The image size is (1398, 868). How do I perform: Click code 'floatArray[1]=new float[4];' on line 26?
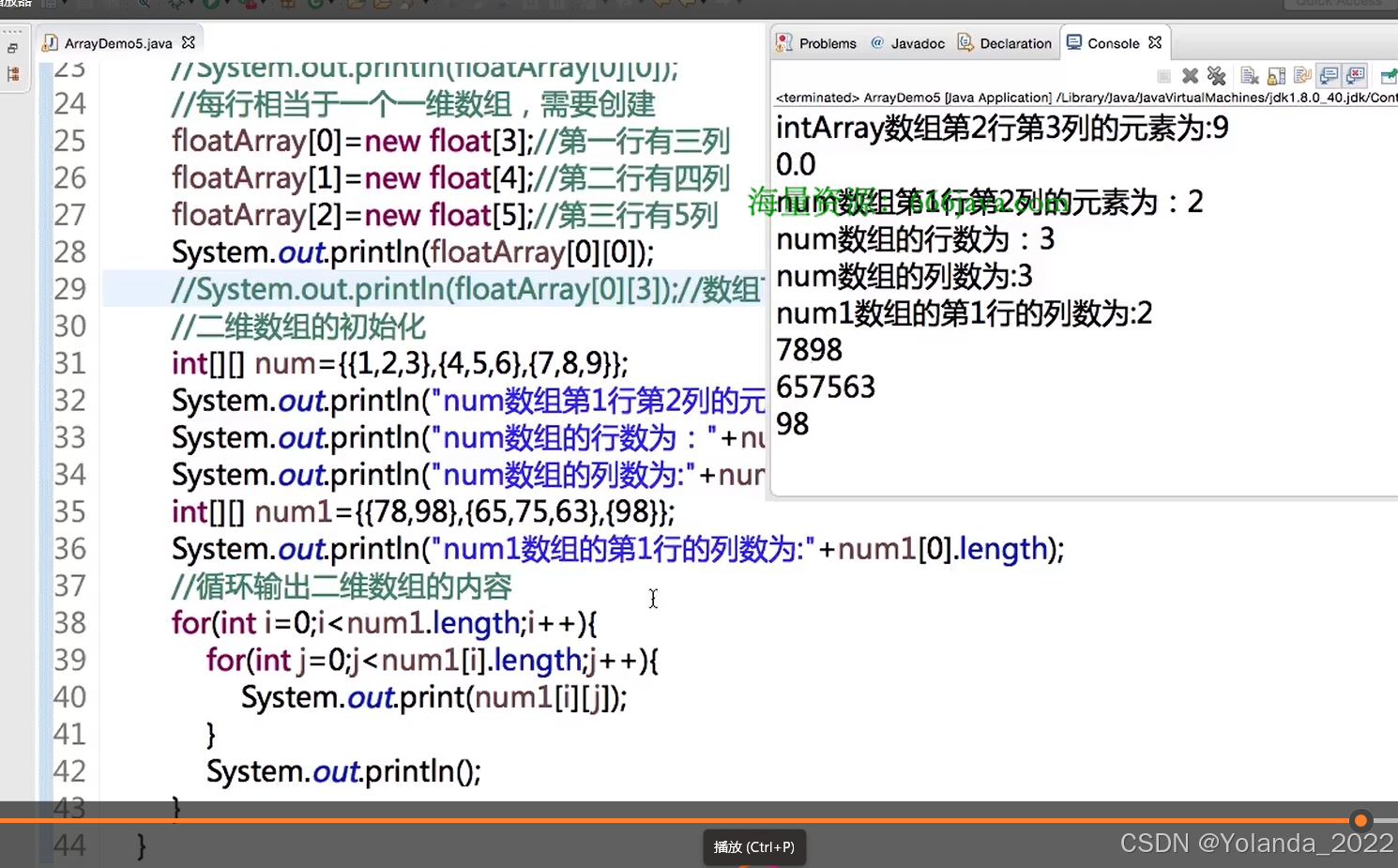tap(353, 178)
